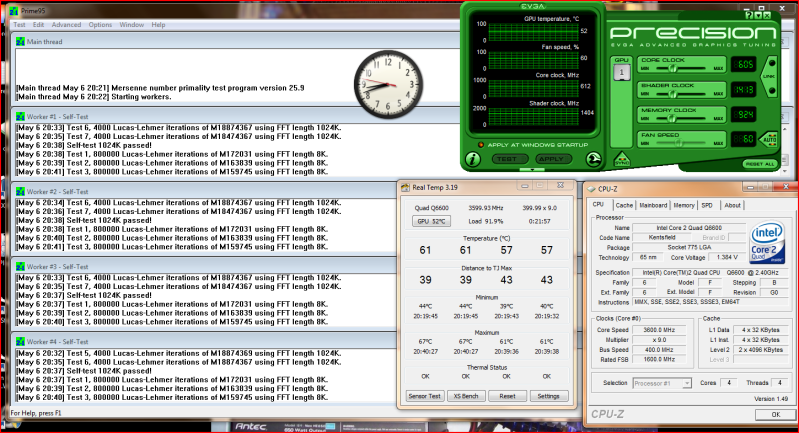Open the Prime95 Test menu
Screen dimensions: 799x433
[x=19, y=24]
